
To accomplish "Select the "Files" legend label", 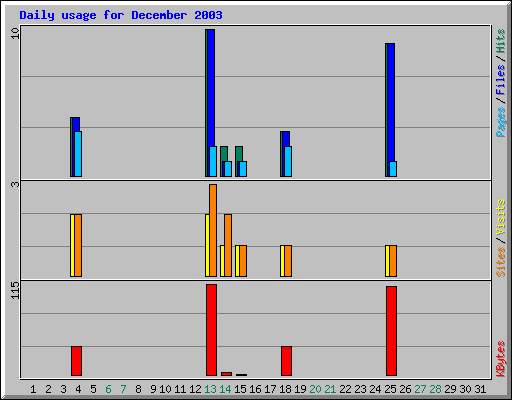I will pyautogui.click(x=500, y=80).
